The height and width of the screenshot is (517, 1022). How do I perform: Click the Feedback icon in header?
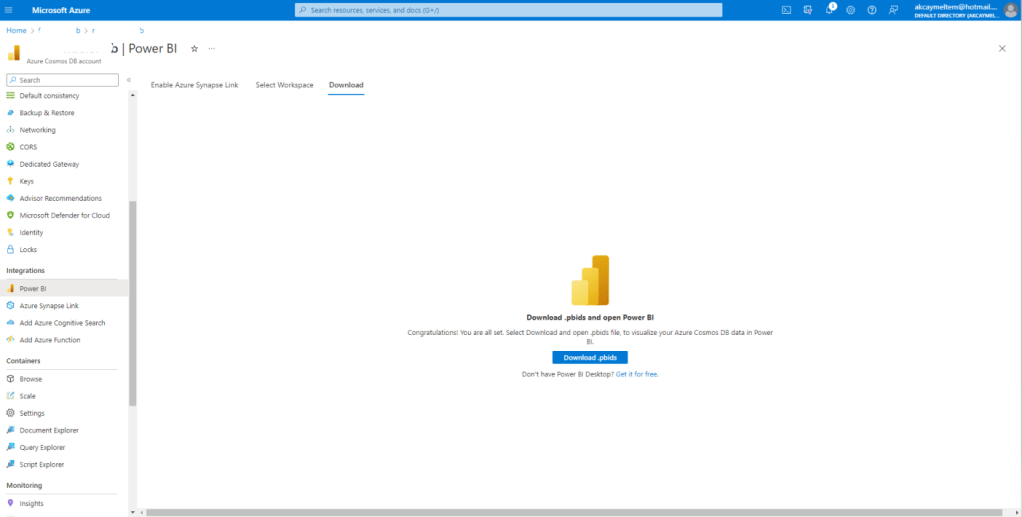(893, 10)
